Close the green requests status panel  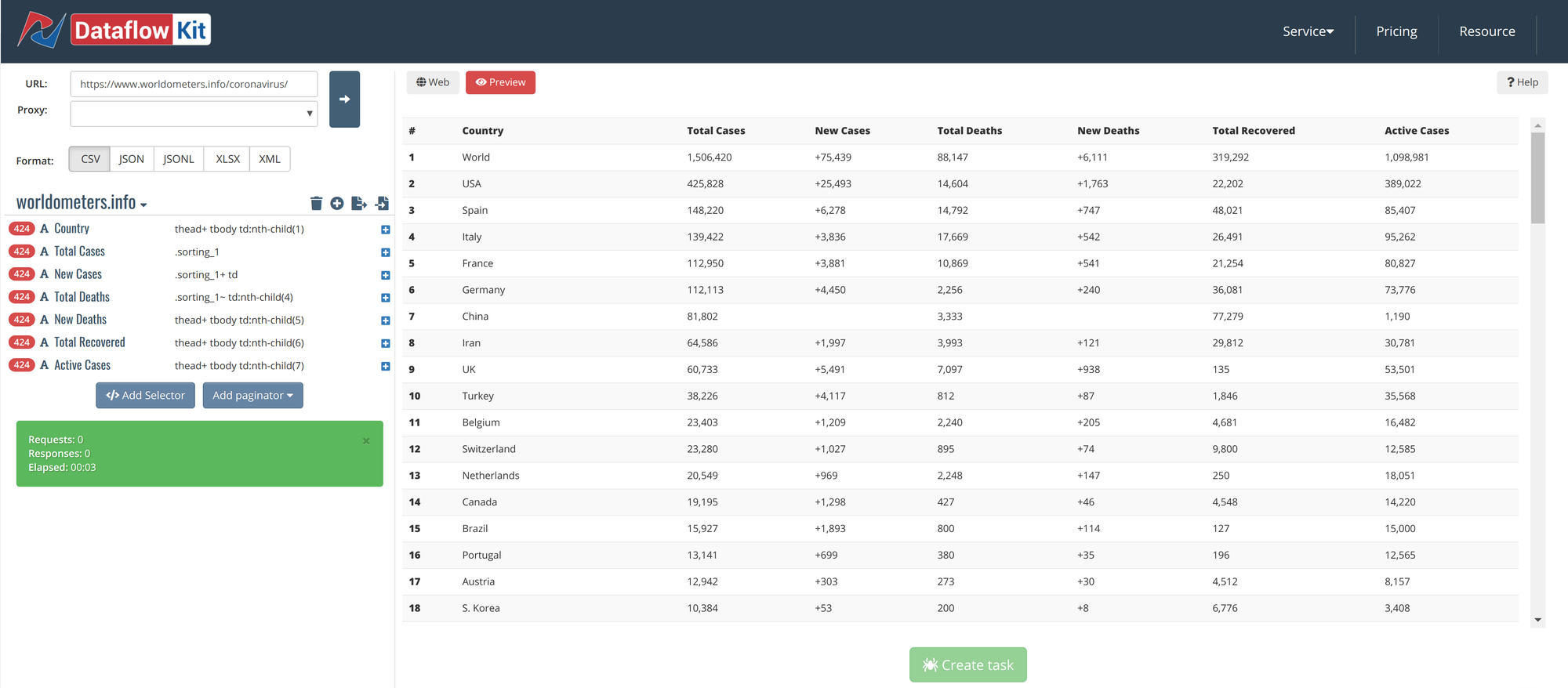(366, 441)
